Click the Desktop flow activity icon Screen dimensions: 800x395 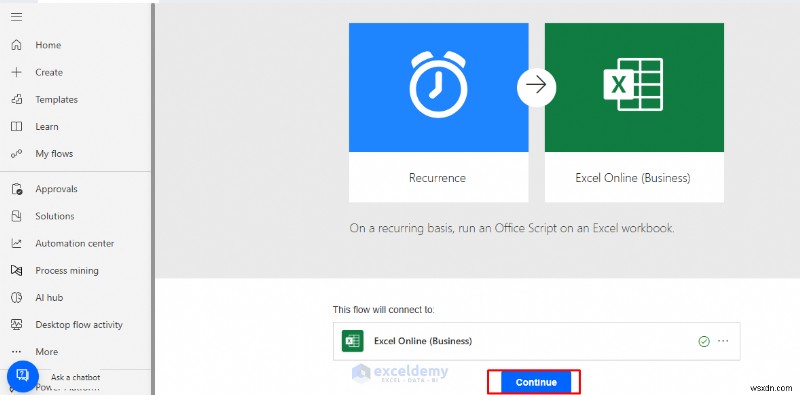16,325
